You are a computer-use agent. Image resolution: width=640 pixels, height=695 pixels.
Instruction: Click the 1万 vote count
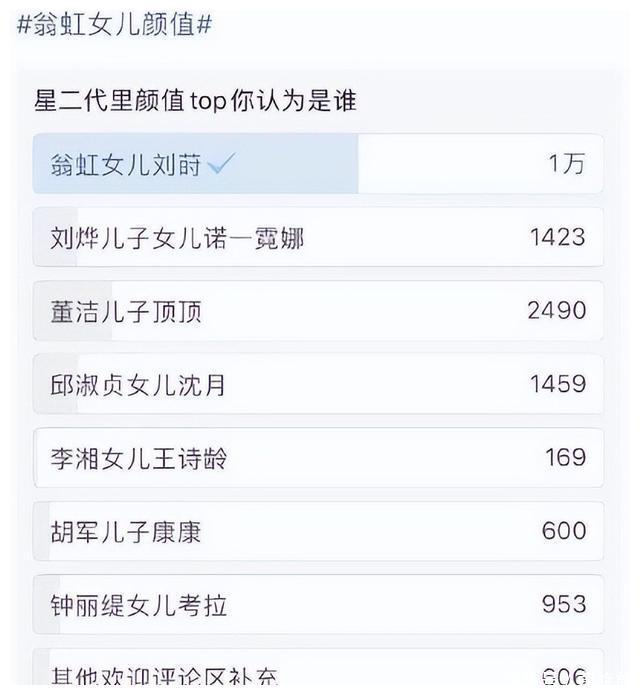coord(566,165)
